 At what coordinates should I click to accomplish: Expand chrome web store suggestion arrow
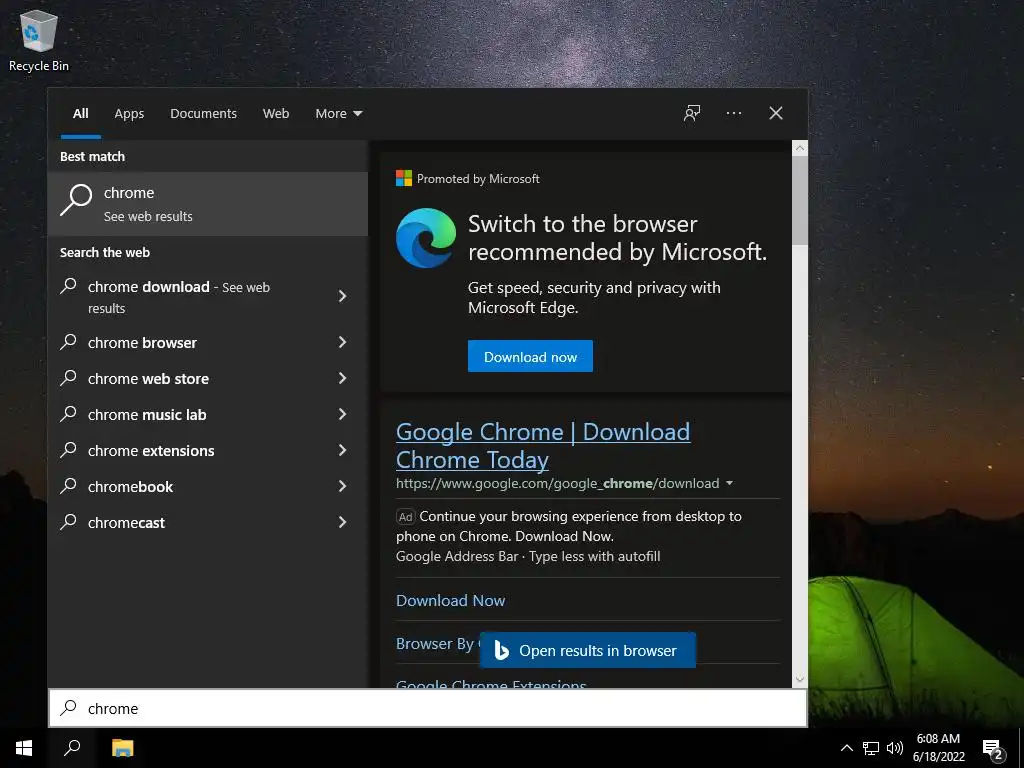[342, 378]
